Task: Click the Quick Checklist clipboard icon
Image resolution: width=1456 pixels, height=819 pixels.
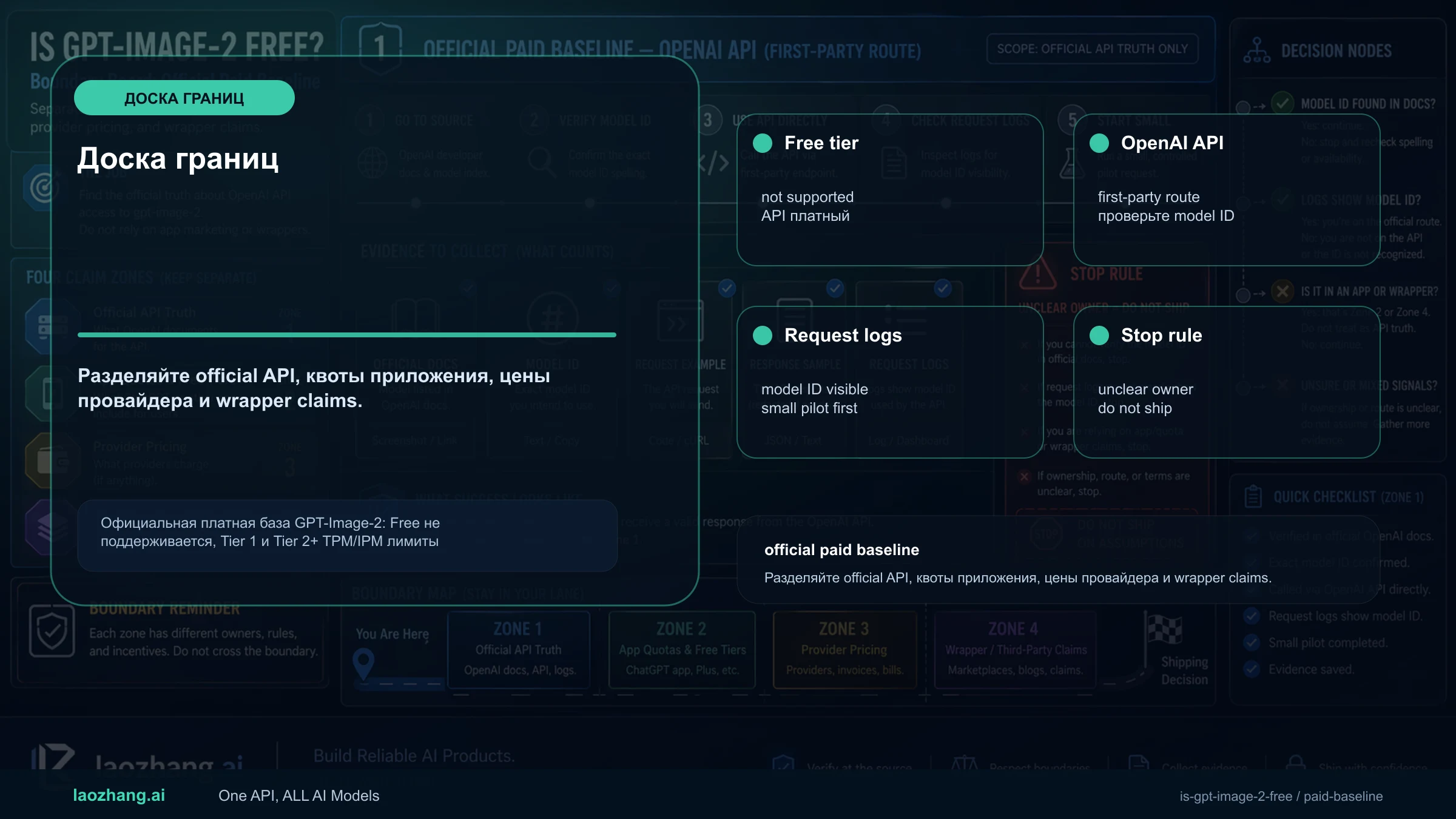Action: 1253,497
